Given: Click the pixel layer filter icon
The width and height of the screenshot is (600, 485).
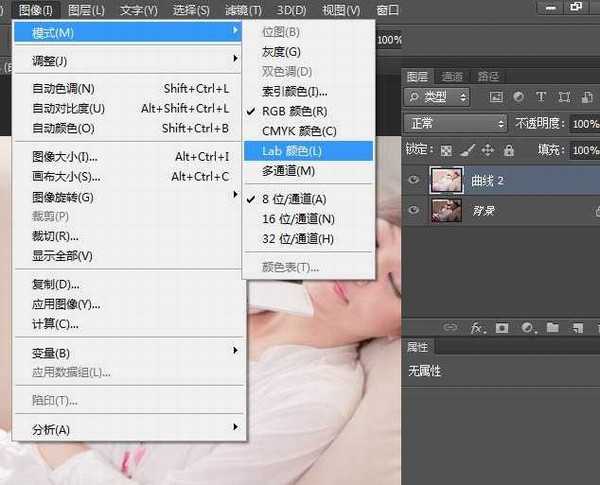Looking at the screenshot, I should pos(495,97).
